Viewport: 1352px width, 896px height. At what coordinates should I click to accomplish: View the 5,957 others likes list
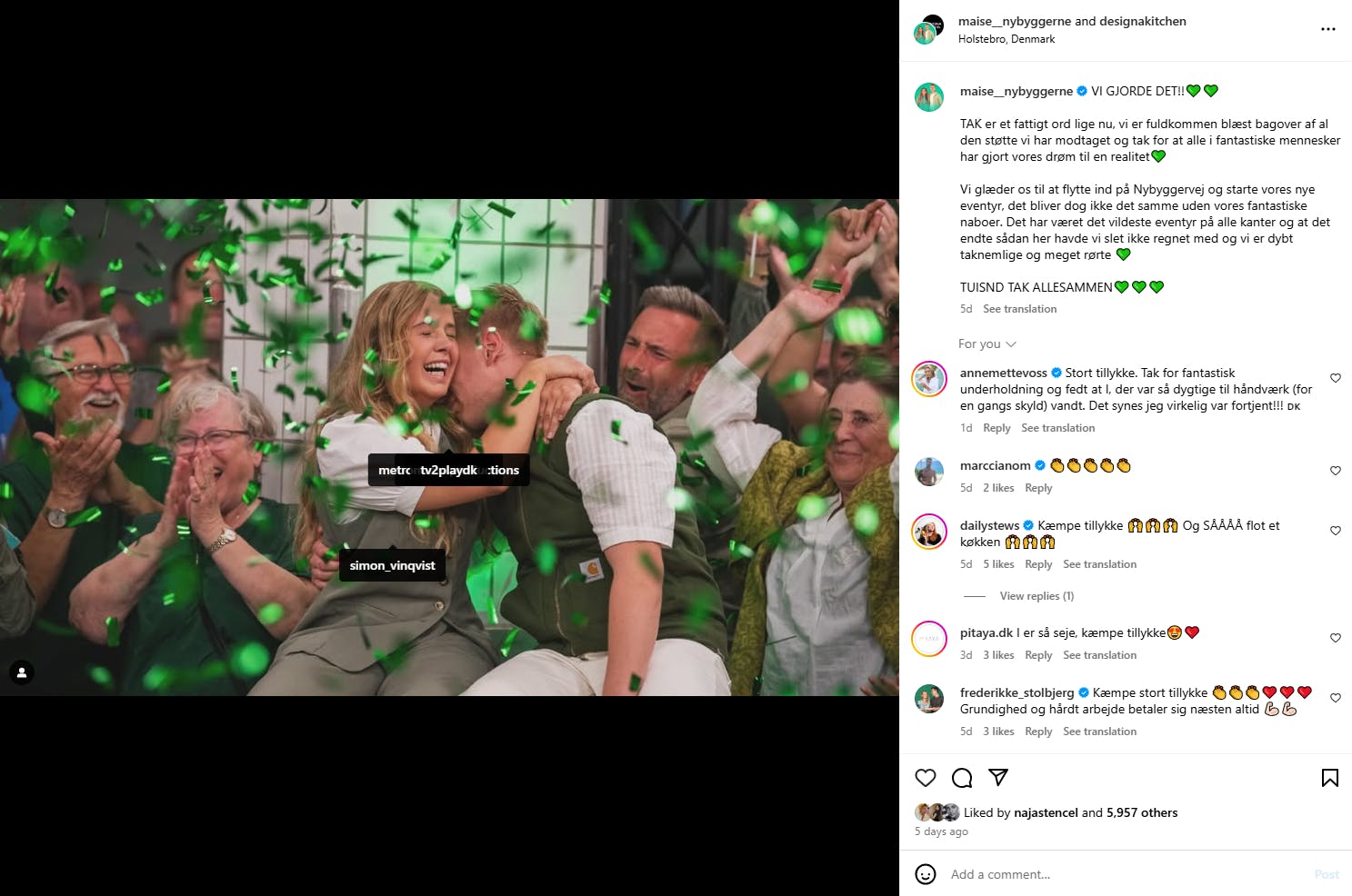[1142, 812]
